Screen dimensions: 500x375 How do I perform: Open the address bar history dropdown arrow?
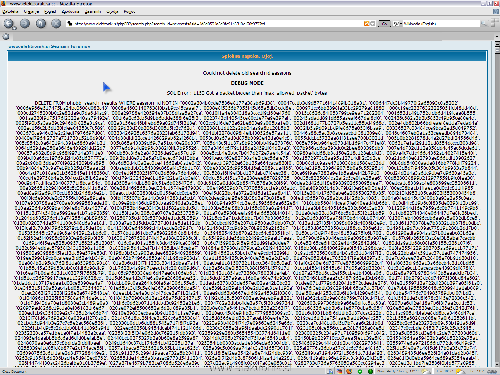point(373,24)
